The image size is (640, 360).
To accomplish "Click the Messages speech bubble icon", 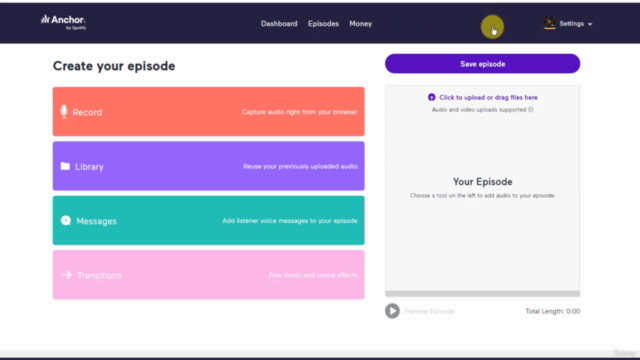I will tap(66, 220).
